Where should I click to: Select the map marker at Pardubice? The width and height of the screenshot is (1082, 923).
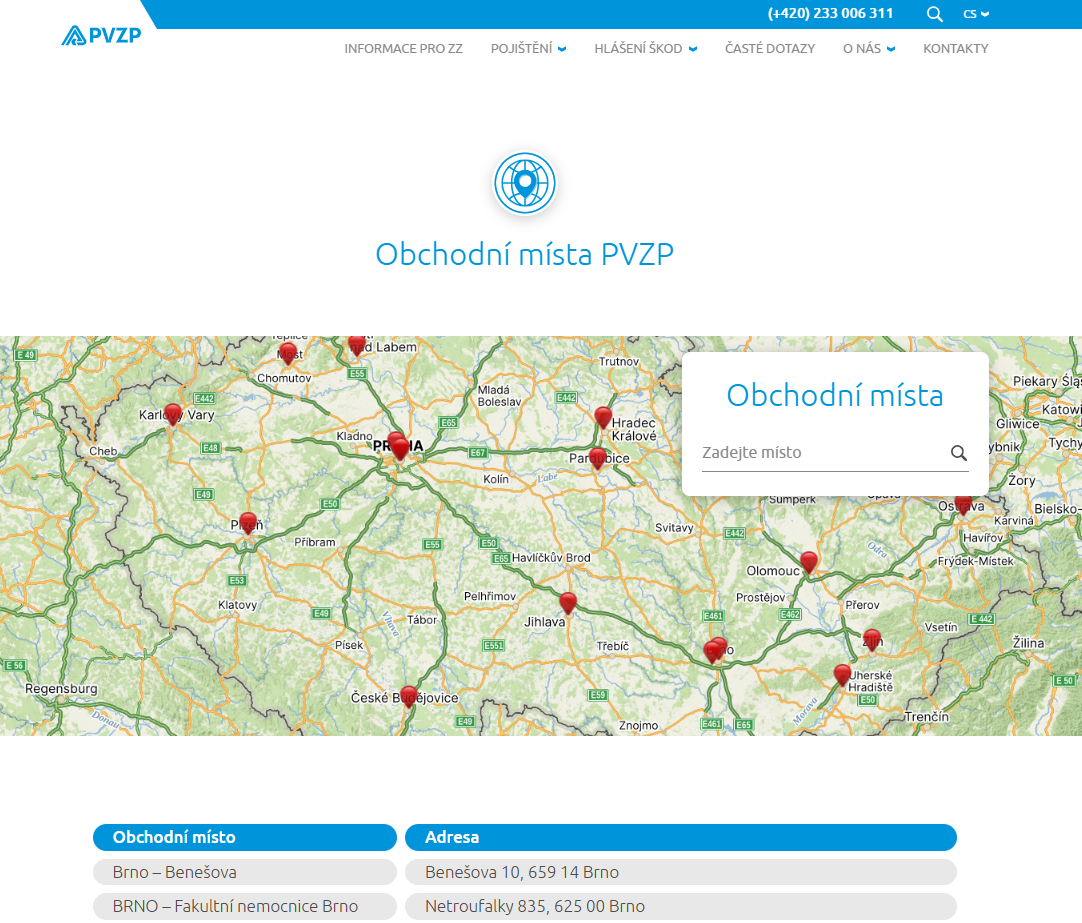(x=598, y=458)
